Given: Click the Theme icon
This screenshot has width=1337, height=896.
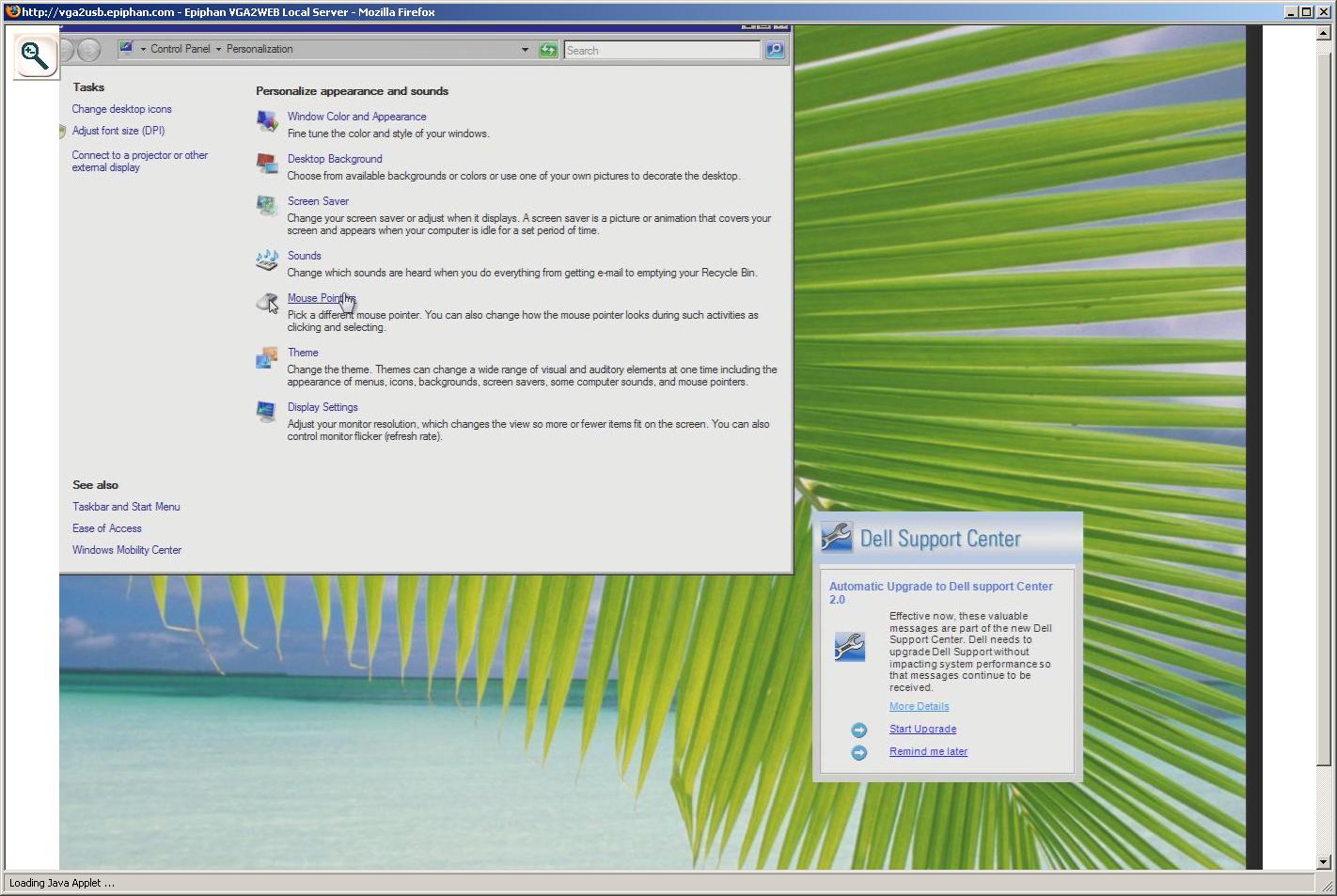Looking at the screenshot, I should (267, 358).
